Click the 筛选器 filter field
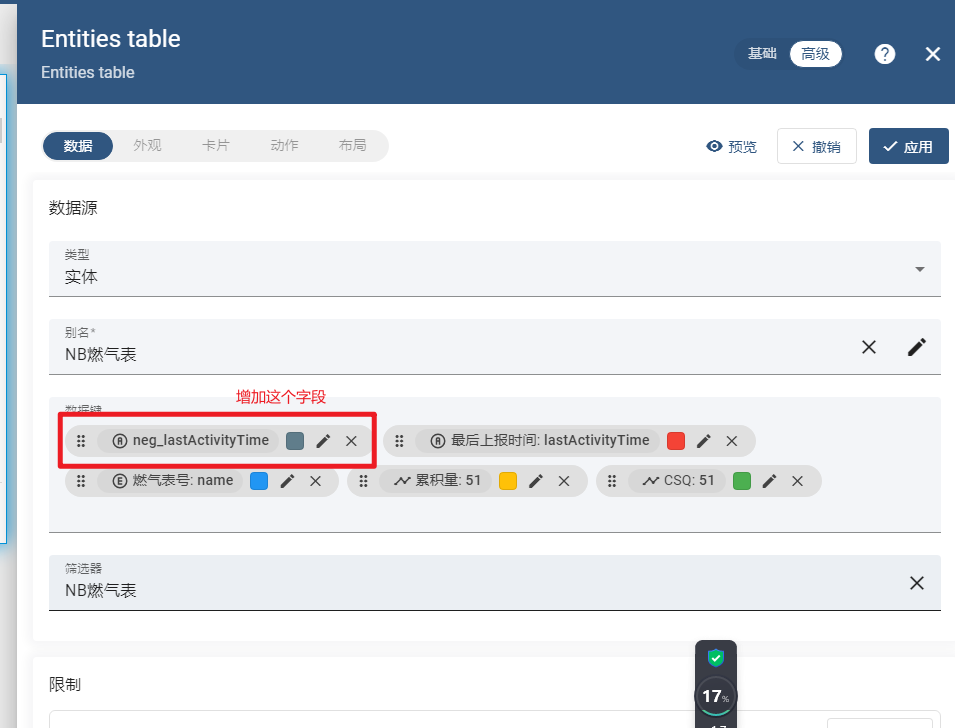955x728 pixels. [495, 582]
